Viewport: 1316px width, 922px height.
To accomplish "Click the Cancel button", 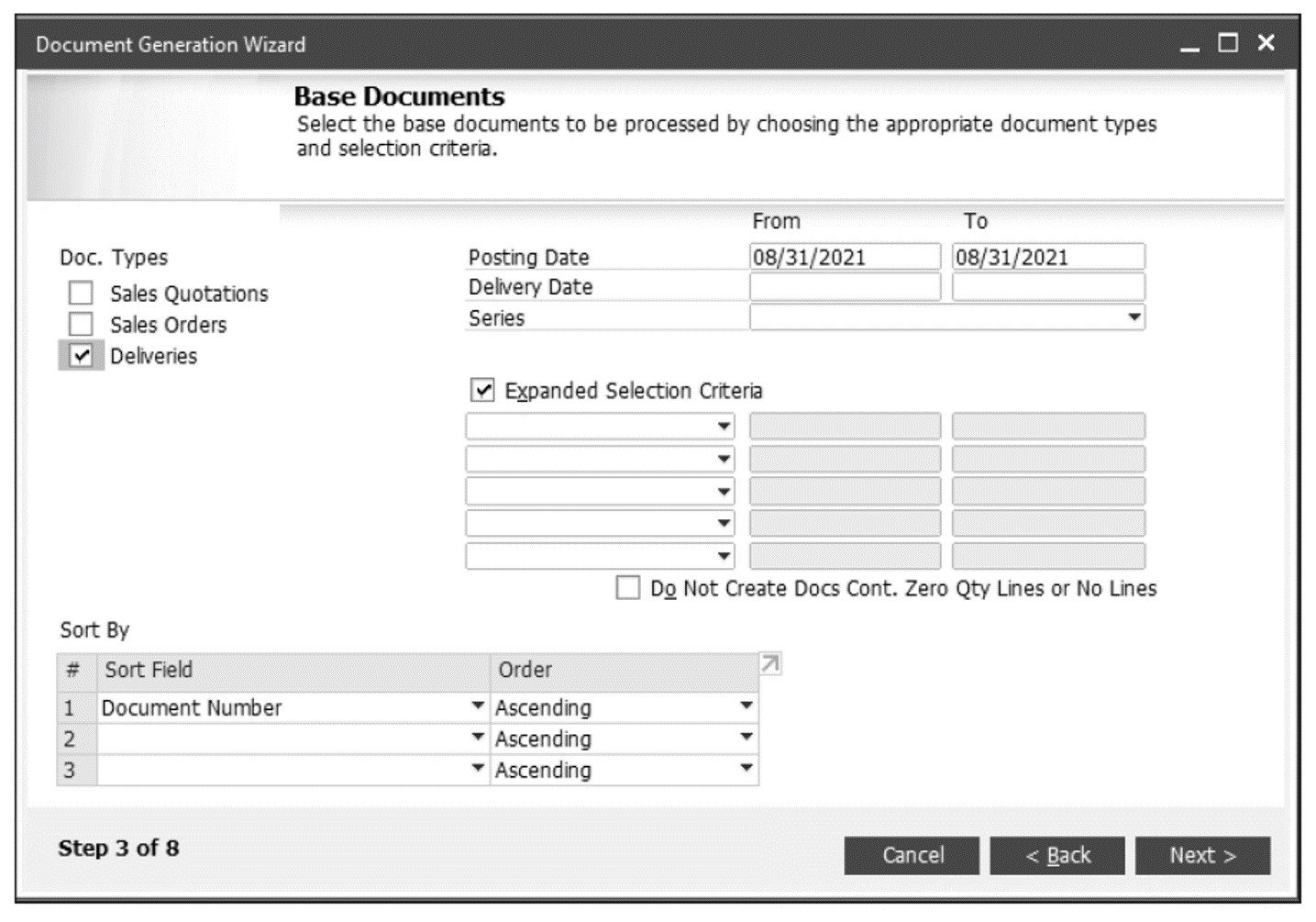I will coord(911,855).
